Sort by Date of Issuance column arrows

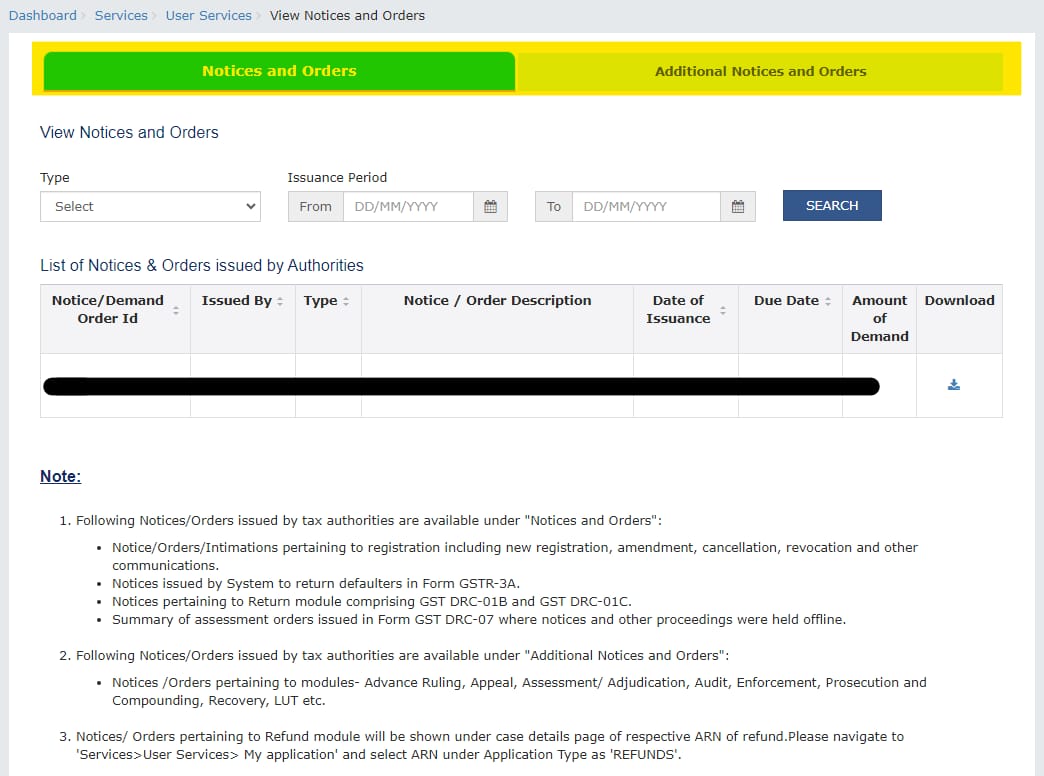pos(723,310)
